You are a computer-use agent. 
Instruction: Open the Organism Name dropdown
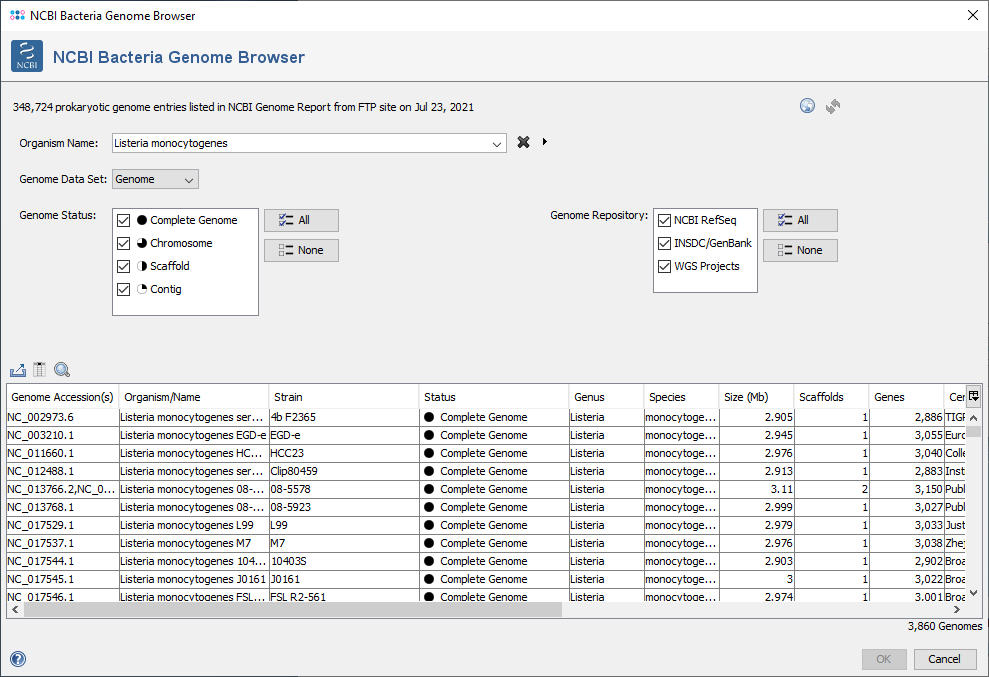497,144
